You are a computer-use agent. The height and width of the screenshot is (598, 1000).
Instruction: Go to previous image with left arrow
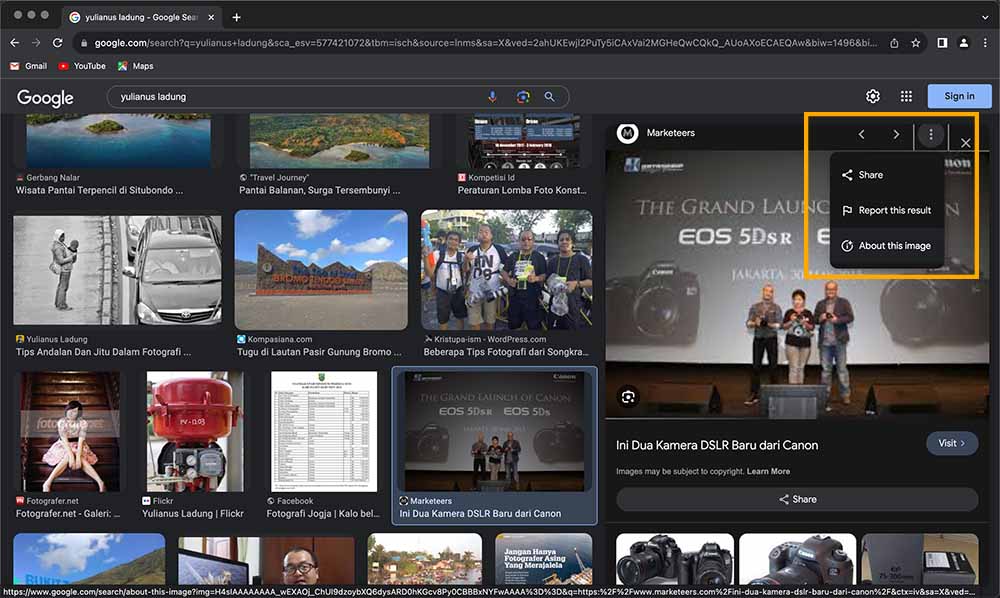pos(861,134)
